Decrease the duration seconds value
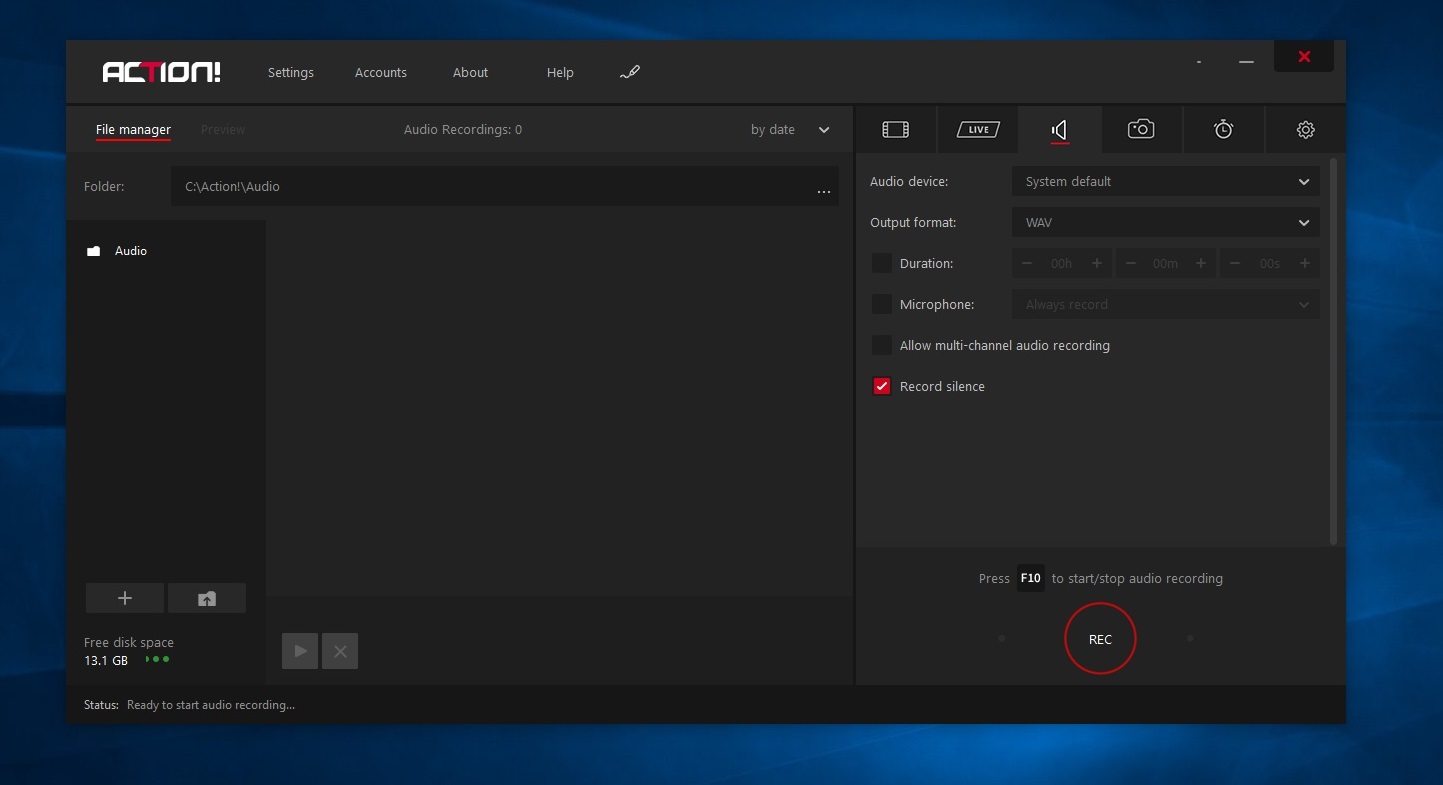Viewport: 1443px width, 785px height. tap(1235, 263)
